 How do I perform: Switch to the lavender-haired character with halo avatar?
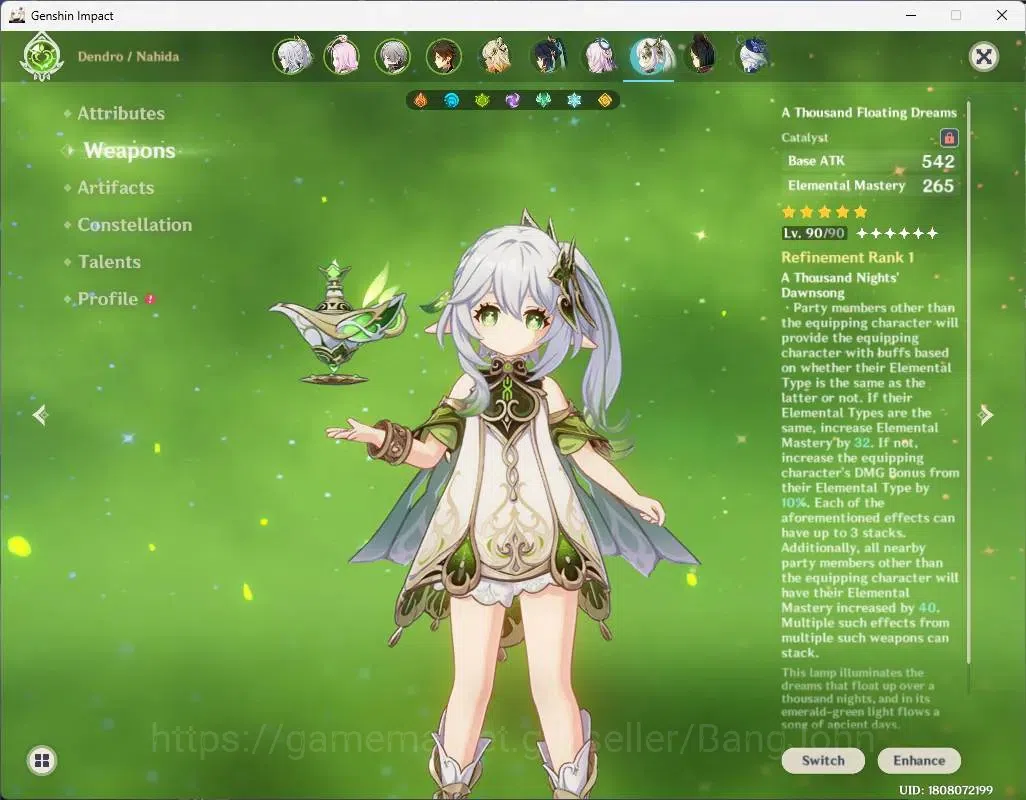598,56
